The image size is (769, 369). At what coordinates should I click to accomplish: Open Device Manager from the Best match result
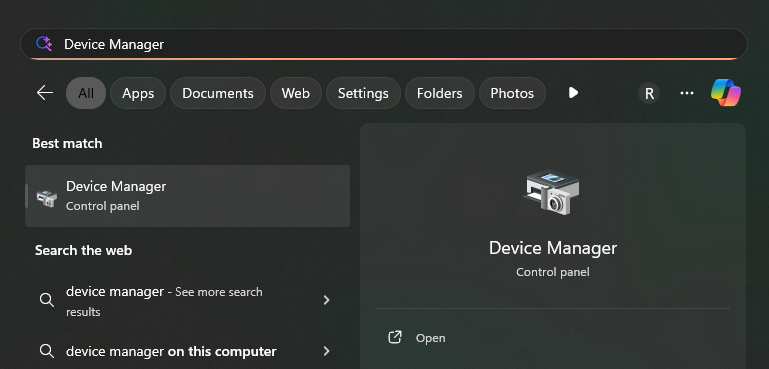[187, 196]
